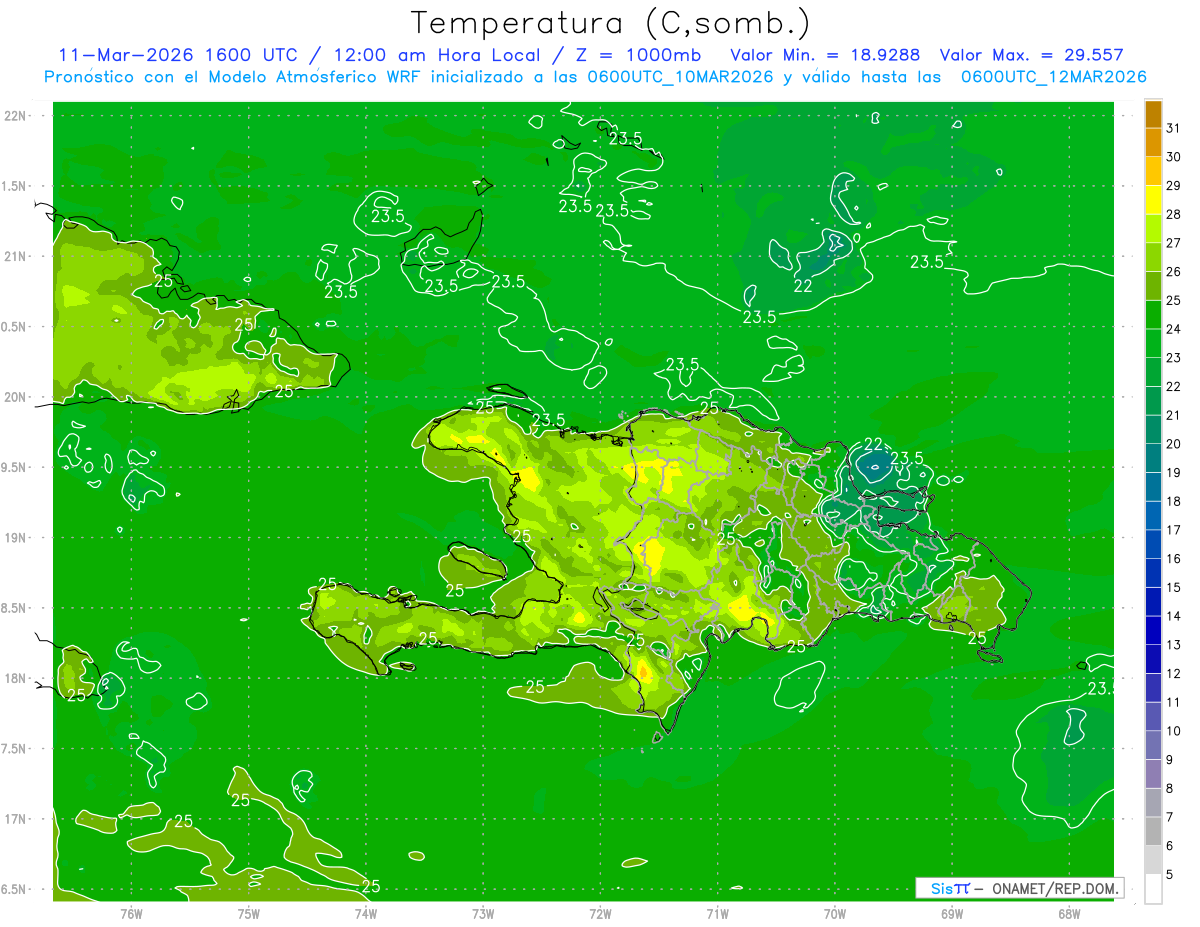Click the "75W" longitude label
The height and width of the screenshot is (927, 1200).
click(249, 914)
